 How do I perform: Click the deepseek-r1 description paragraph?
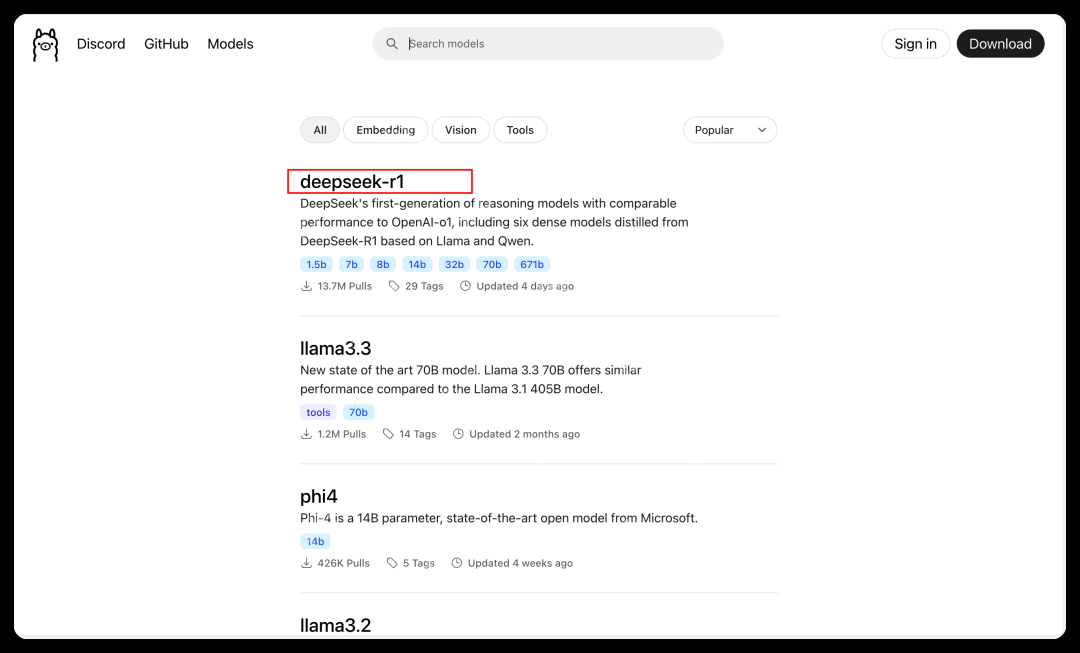(x=495, y=222)
